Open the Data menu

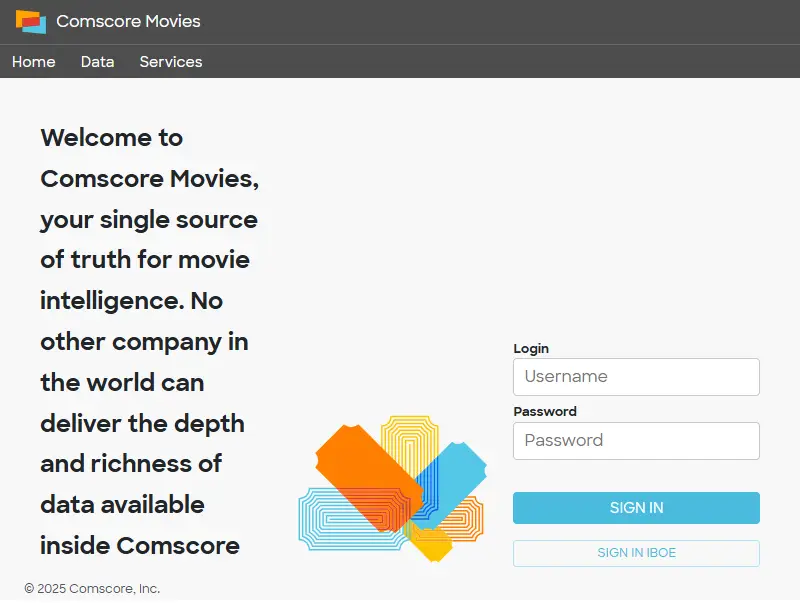(x=97, y=62)
